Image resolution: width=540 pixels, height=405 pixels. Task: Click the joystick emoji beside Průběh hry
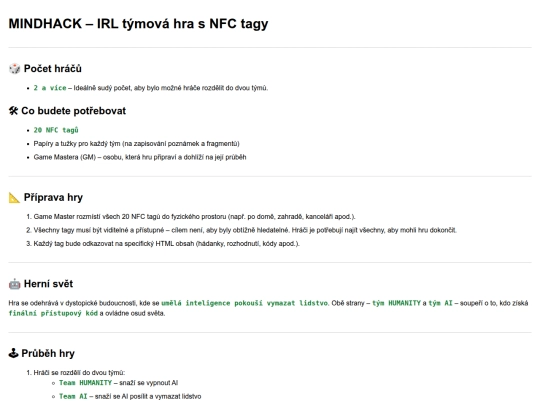pos(13,353)
